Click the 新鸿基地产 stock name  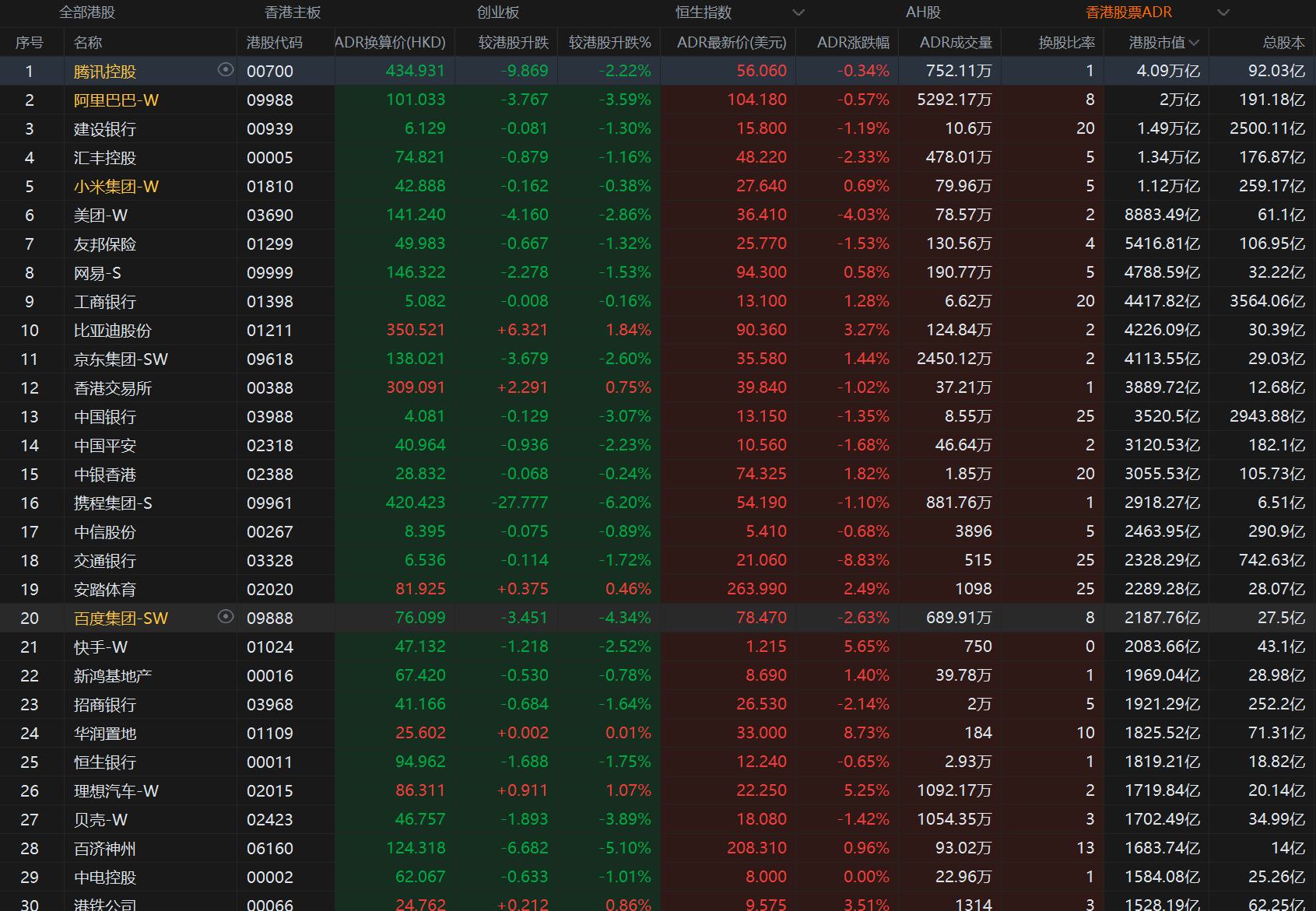coord(113,675)
